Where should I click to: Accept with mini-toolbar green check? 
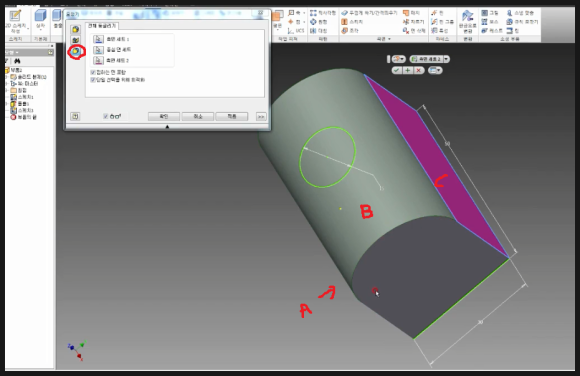(397, 70)
